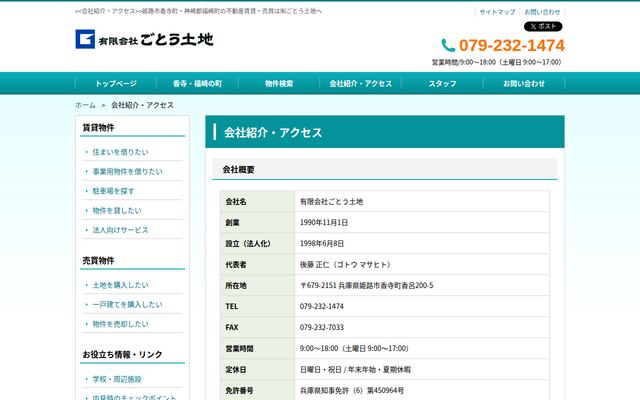This screenshot has height=400, width=640.
Task: Click the 9:00～18:00 business hours table cell
Action: pyautogui.click(x=422, y=349)
